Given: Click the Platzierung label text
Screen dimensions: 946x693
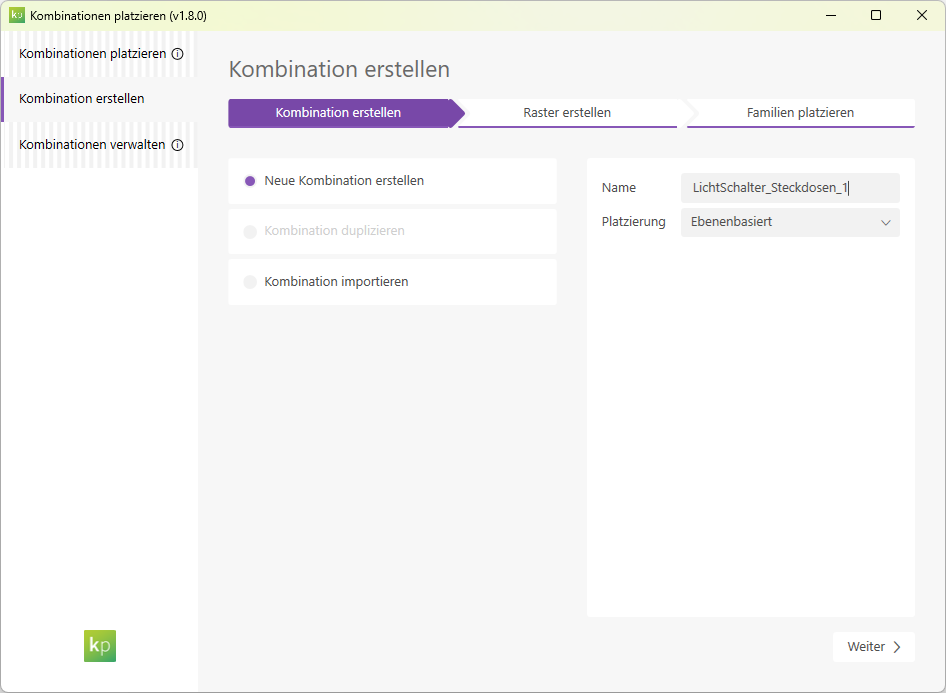Looking at the screenshot, I should click(633, 222).
